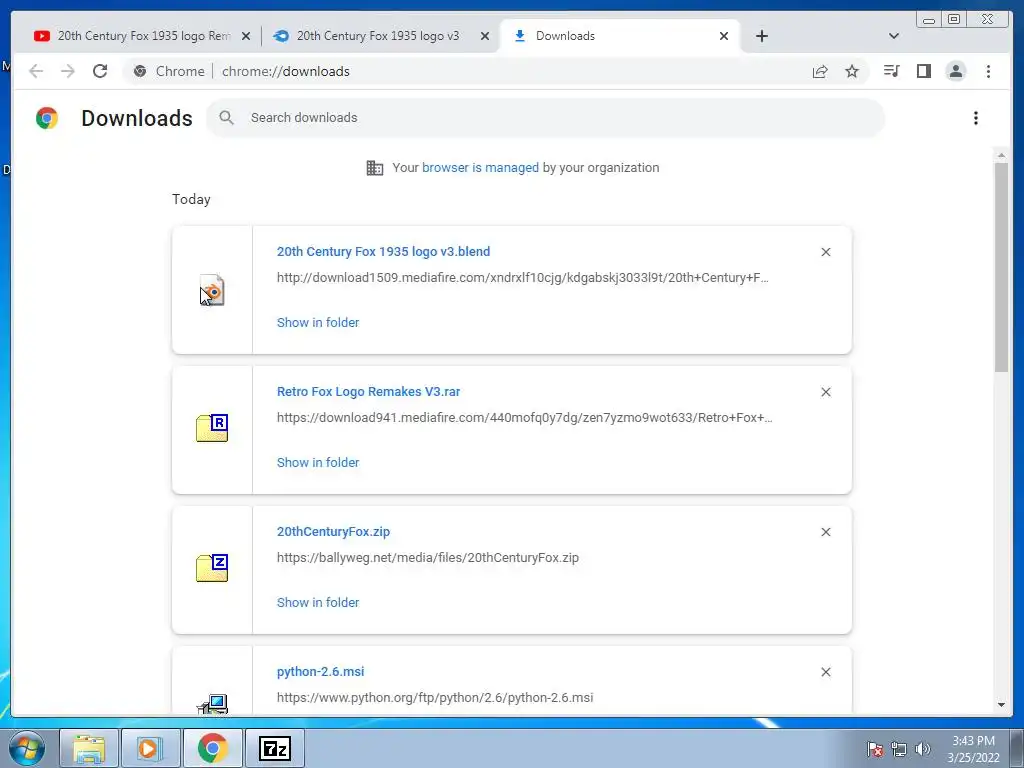Click the Search downloads field
Viewport: 1024px width, 768px height.
pyautogui.click(x=545, y=118)
